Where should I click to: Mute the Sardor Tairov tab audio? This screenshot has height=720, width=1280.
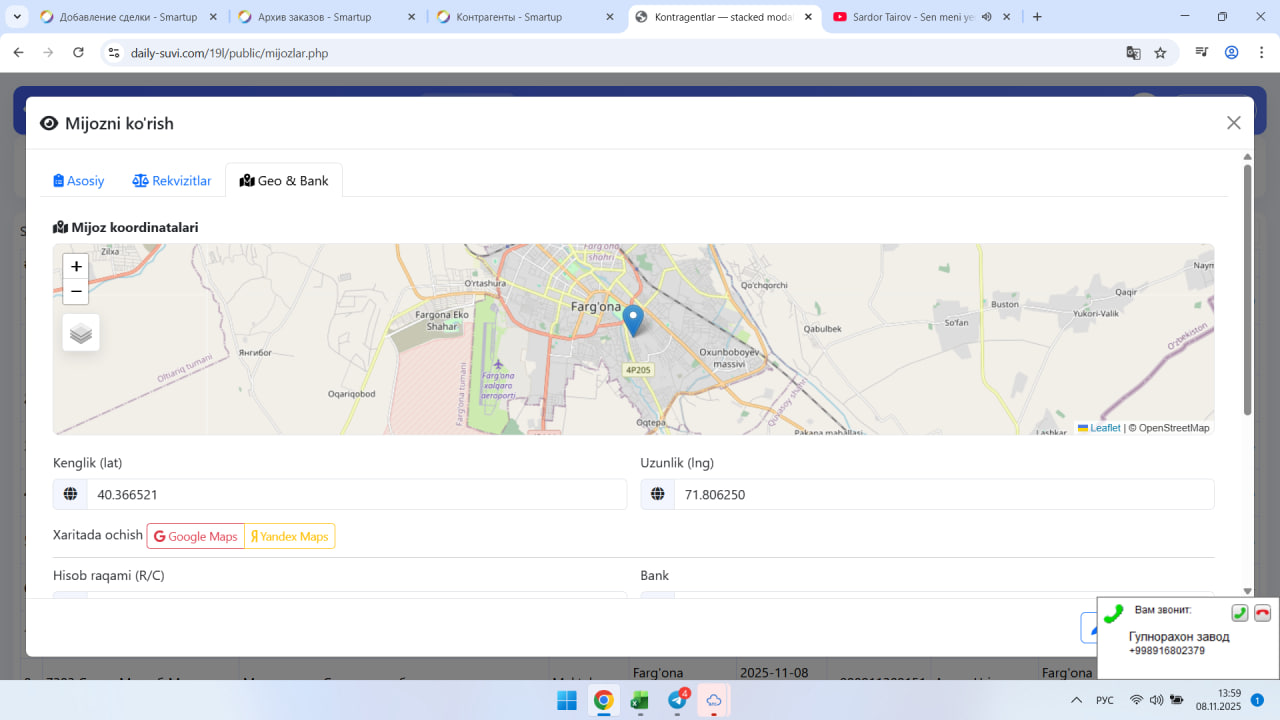(x=986, y=17)
